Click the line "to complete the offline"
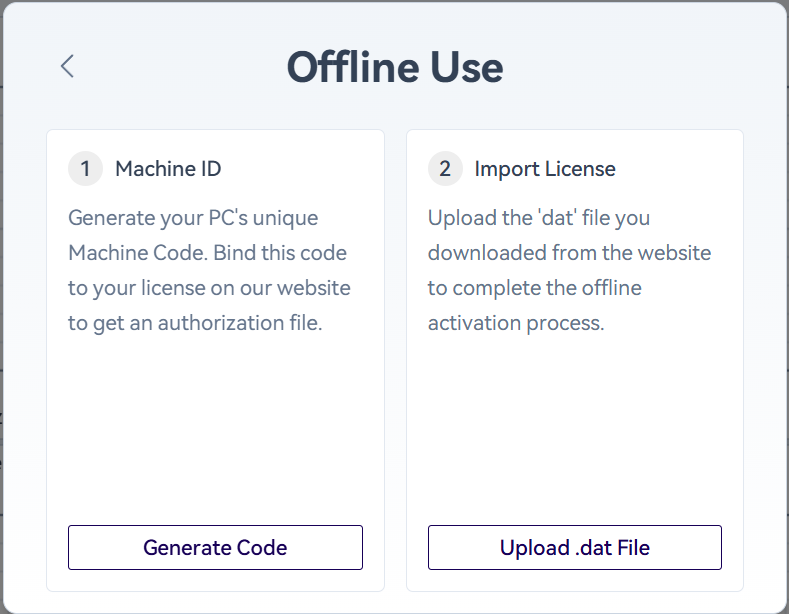This screenshot has width=789, height=614. point(534,288)
